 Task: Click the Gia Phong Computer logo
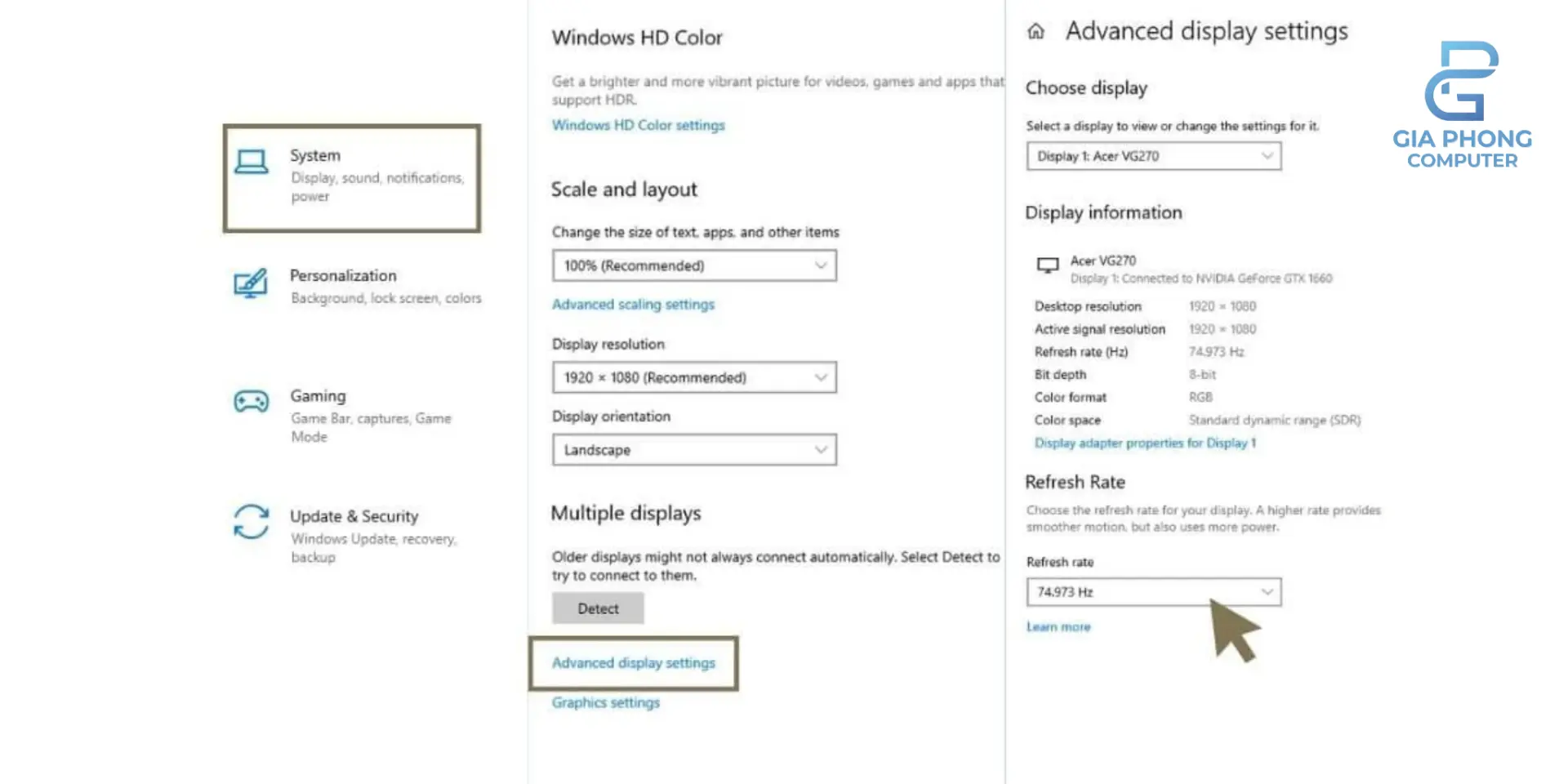(x=1462, y=105)
